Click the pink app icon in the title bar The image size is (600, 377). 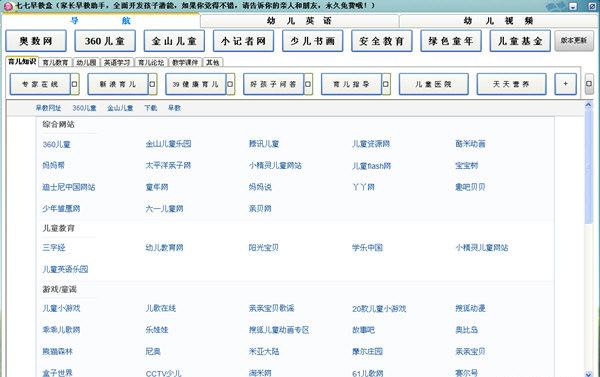pos(8,6)
